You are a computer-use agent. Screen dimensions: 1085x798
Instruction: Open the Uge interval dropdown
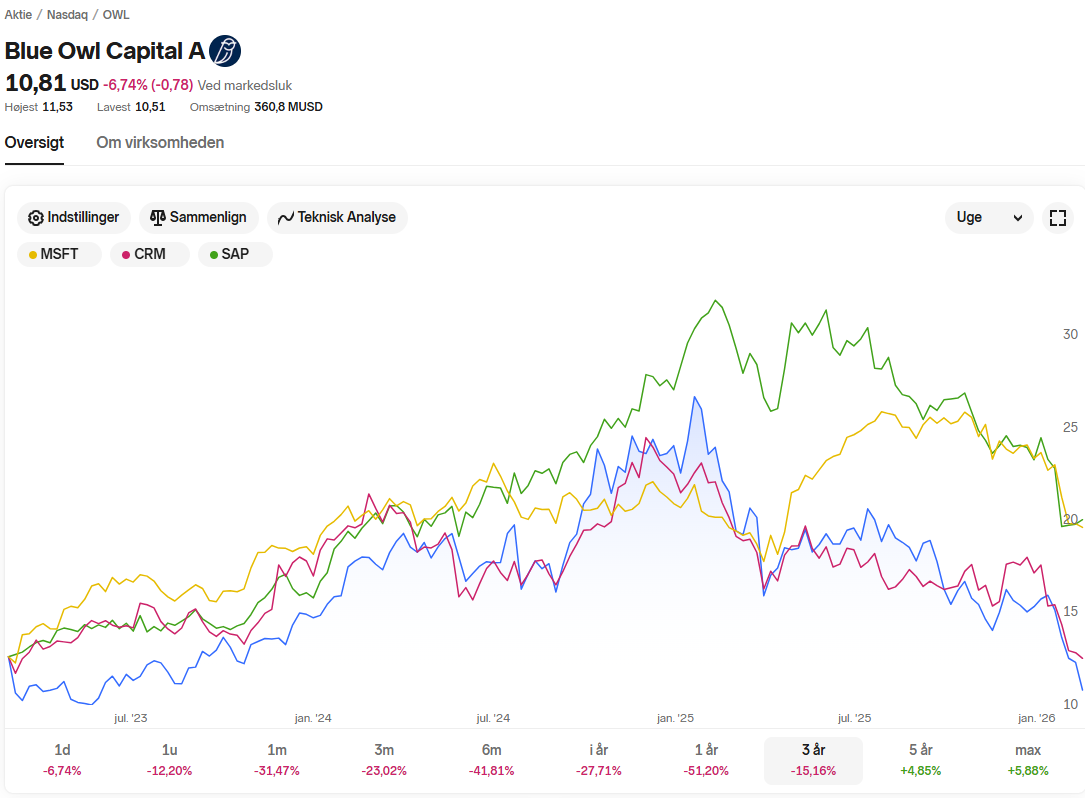coord(989,218)
